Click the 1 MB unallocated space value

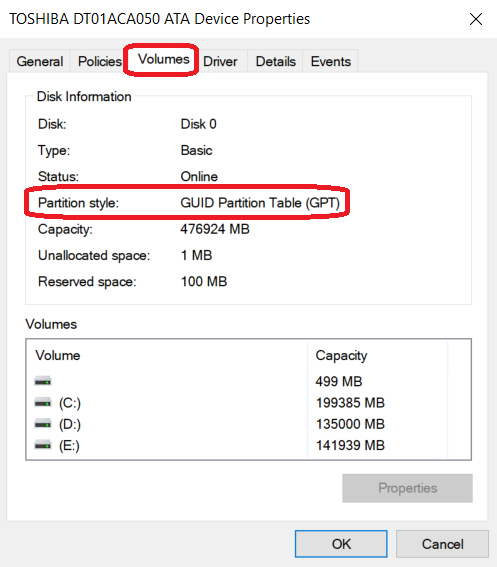[x=196, y=255]
